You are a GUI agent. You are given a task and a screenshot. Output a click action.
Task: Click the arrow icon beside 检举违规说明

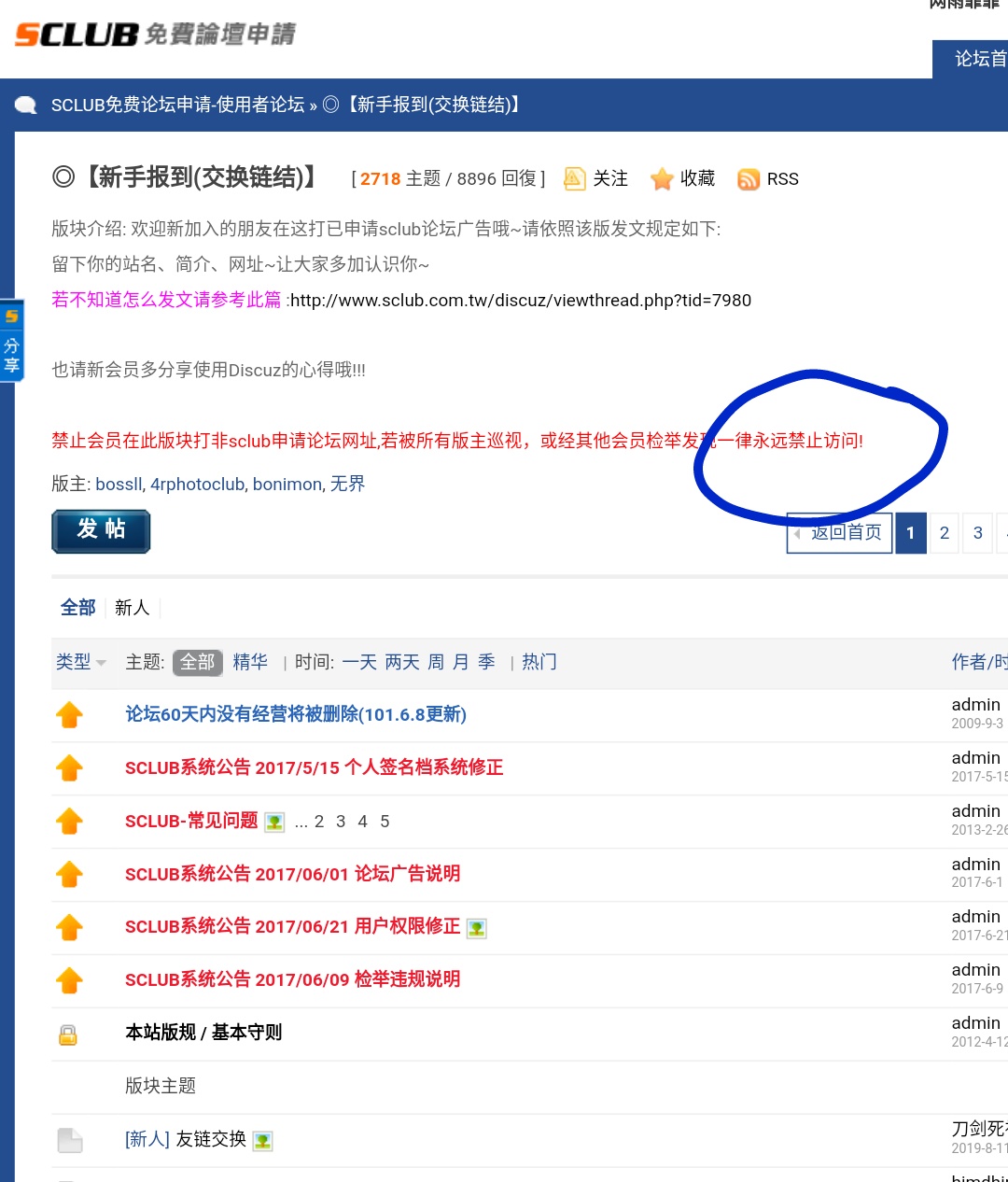click(x=70, y=980)
